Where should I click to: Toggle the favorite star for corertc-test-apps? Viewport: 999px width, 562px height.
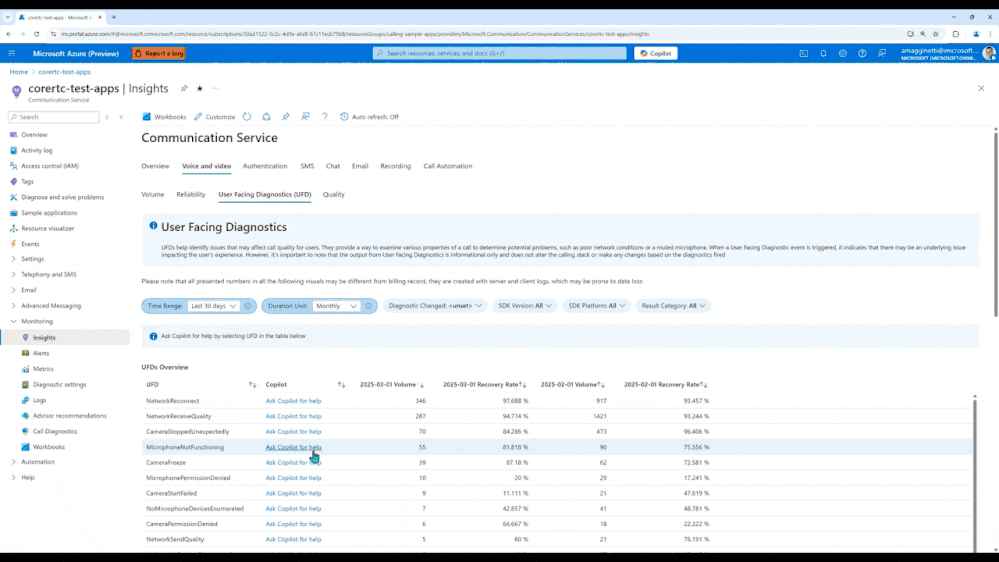click(199, 89)
